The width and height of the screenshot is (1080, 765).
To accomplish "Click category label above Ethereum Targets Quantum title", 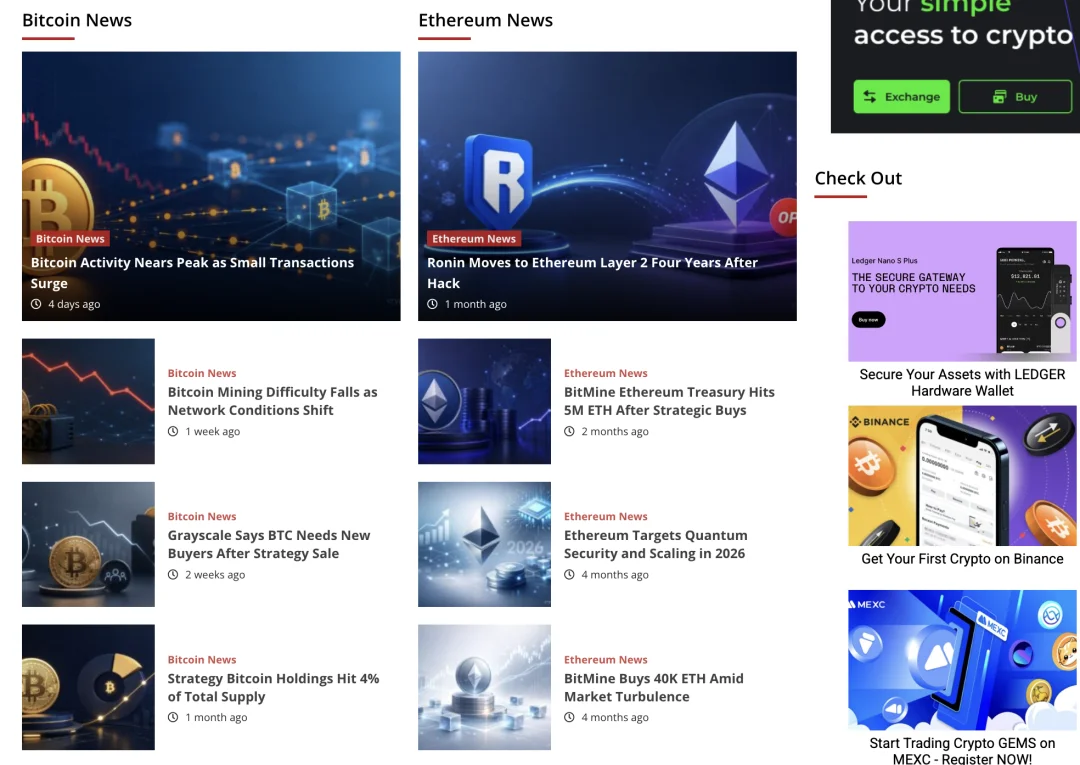I will tap(605, 516).
